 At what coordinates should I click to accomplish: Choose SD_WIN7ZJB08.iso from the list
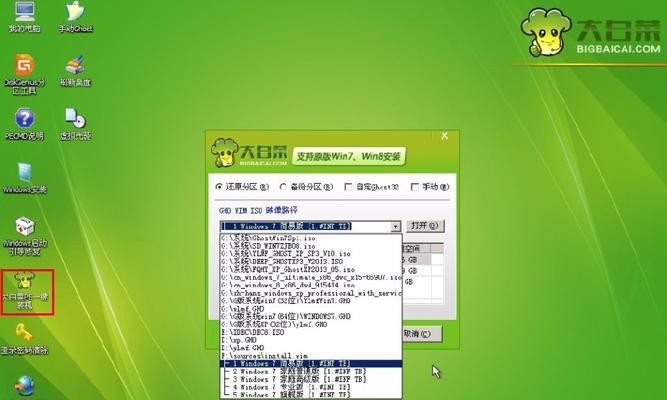point(311,246)
